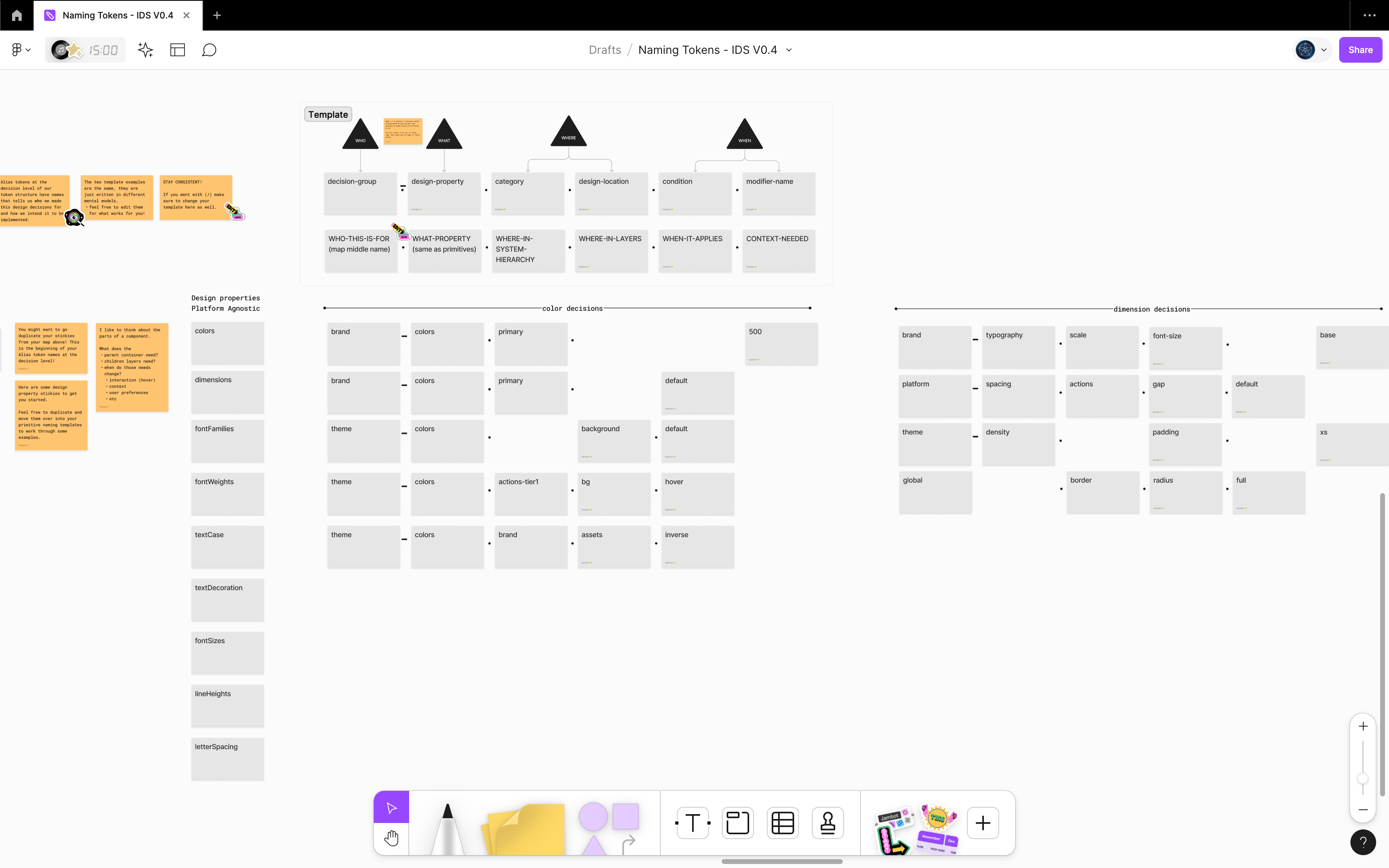
Task: Select the Marker pen tool
Action: [x=447, y=827]
